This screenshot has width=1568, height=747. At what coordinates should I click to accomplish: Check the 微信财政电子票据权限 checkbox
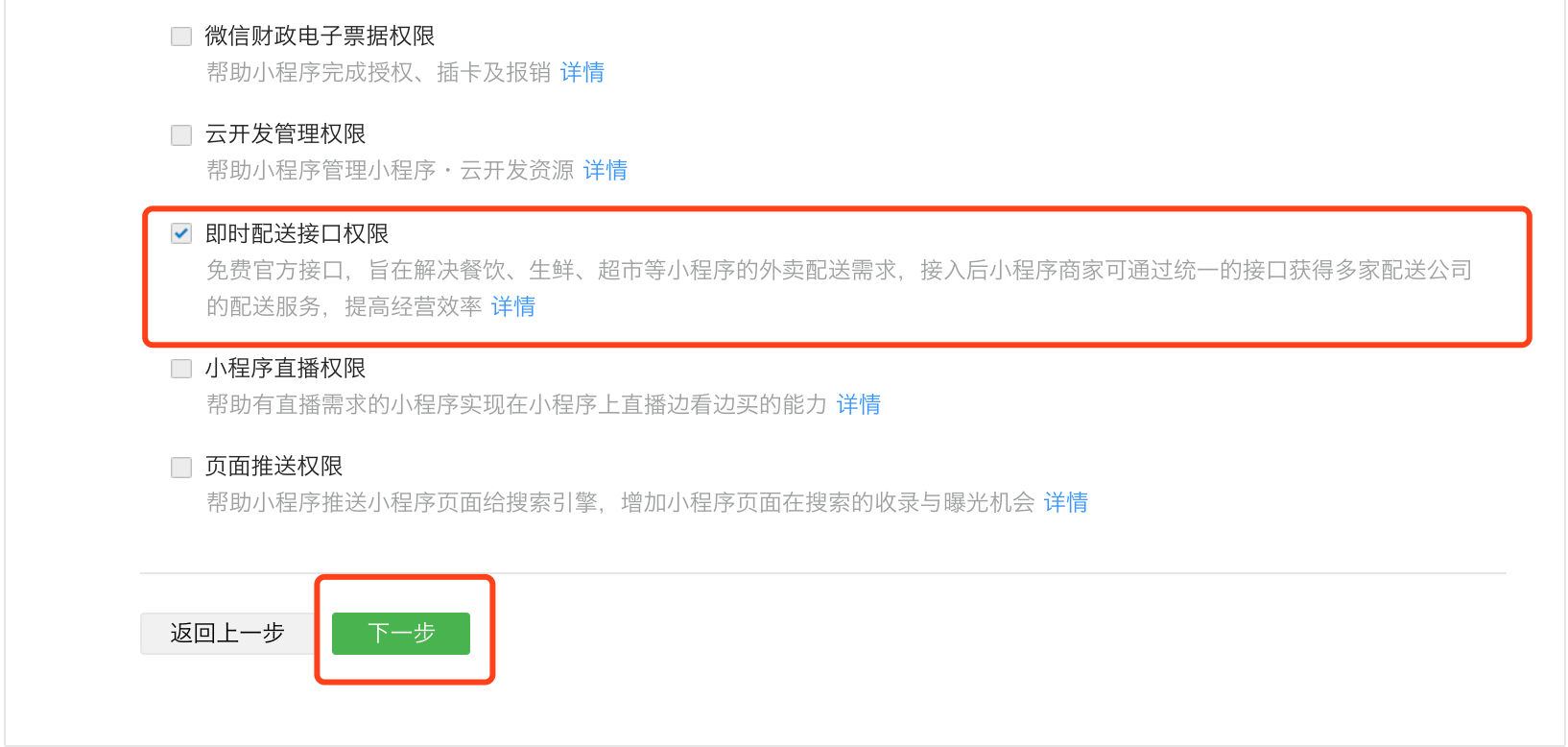(x=181, y=36)
